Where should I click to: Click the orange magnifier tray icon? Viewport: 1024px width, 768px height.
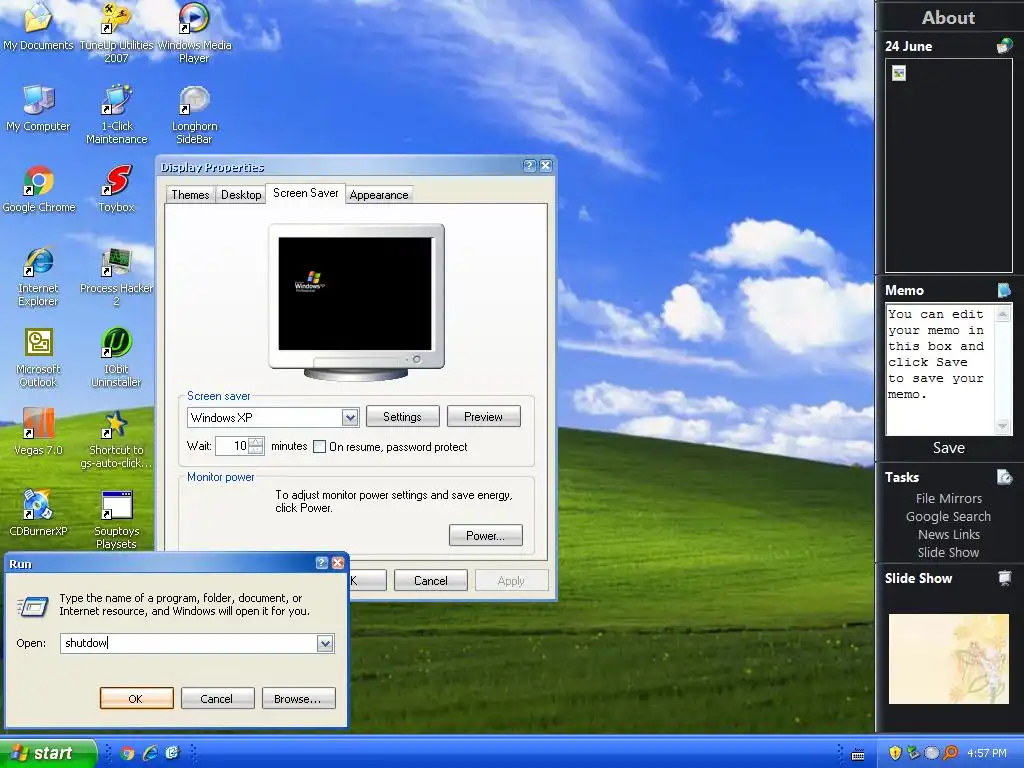[950, 753]
